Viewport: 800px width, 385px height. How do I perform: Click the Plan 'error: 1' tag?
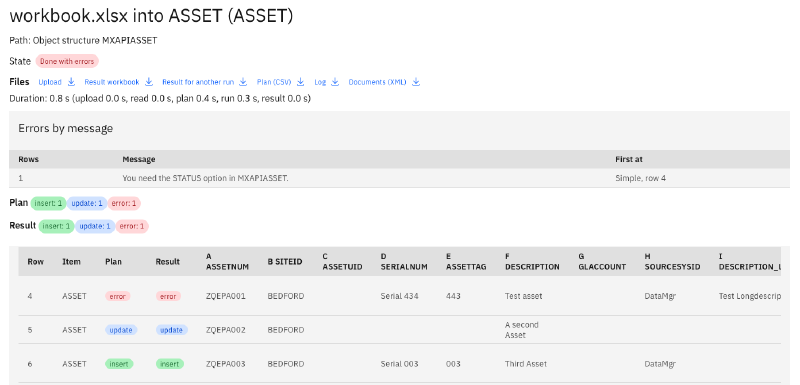click(x=124, y=203)
